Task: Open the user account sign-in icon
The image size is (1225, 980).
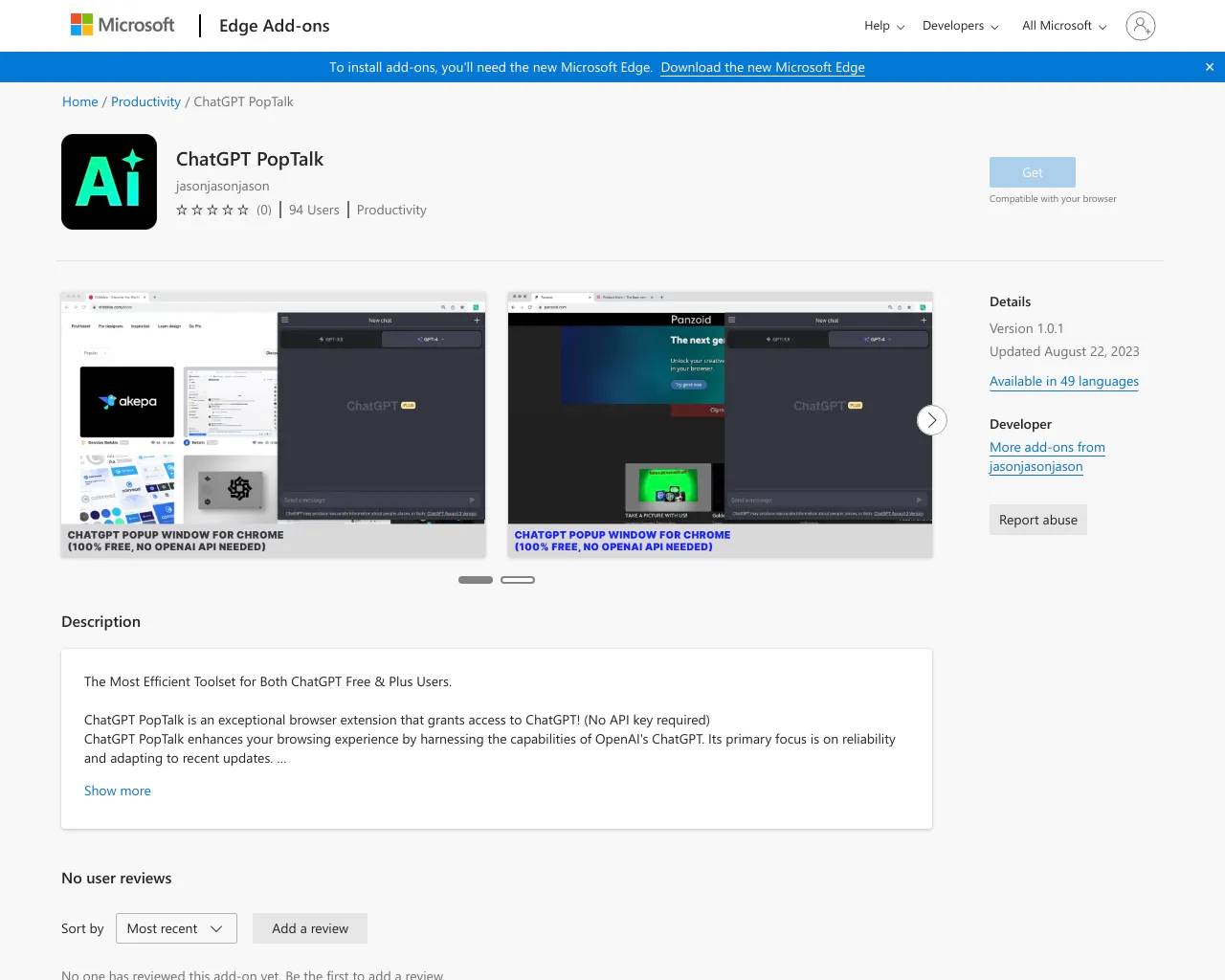Action: pyautogui.click(x=1141, y=26)
